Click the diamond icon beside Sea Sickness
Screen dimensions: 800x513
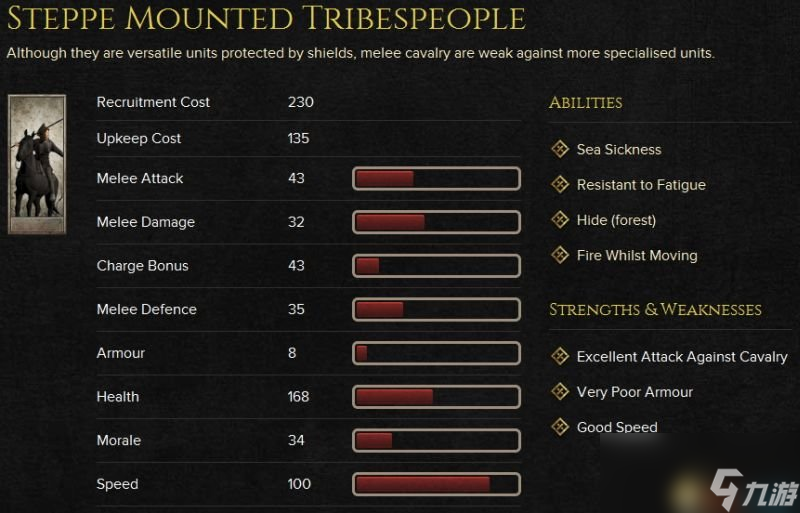pyautogui.click(x=560, y=149)
